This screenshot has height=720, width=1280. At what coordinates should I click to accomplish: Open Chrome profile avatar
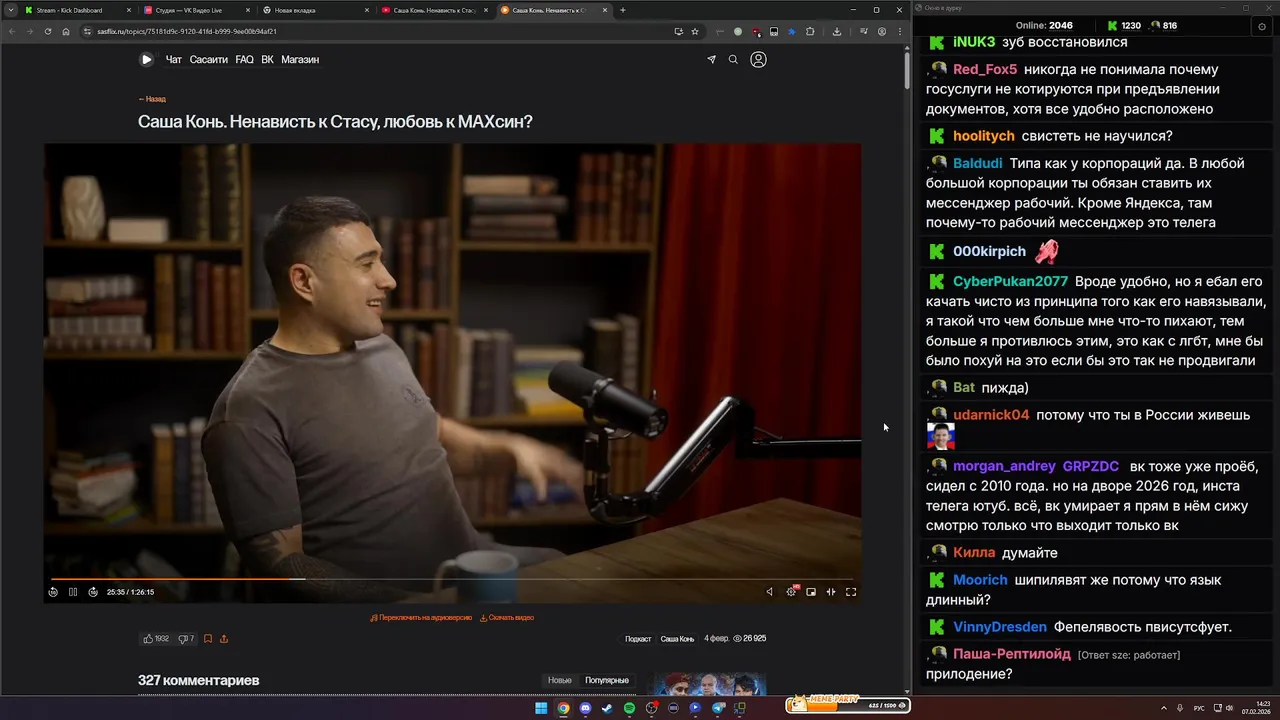click(x=882, y=31)
